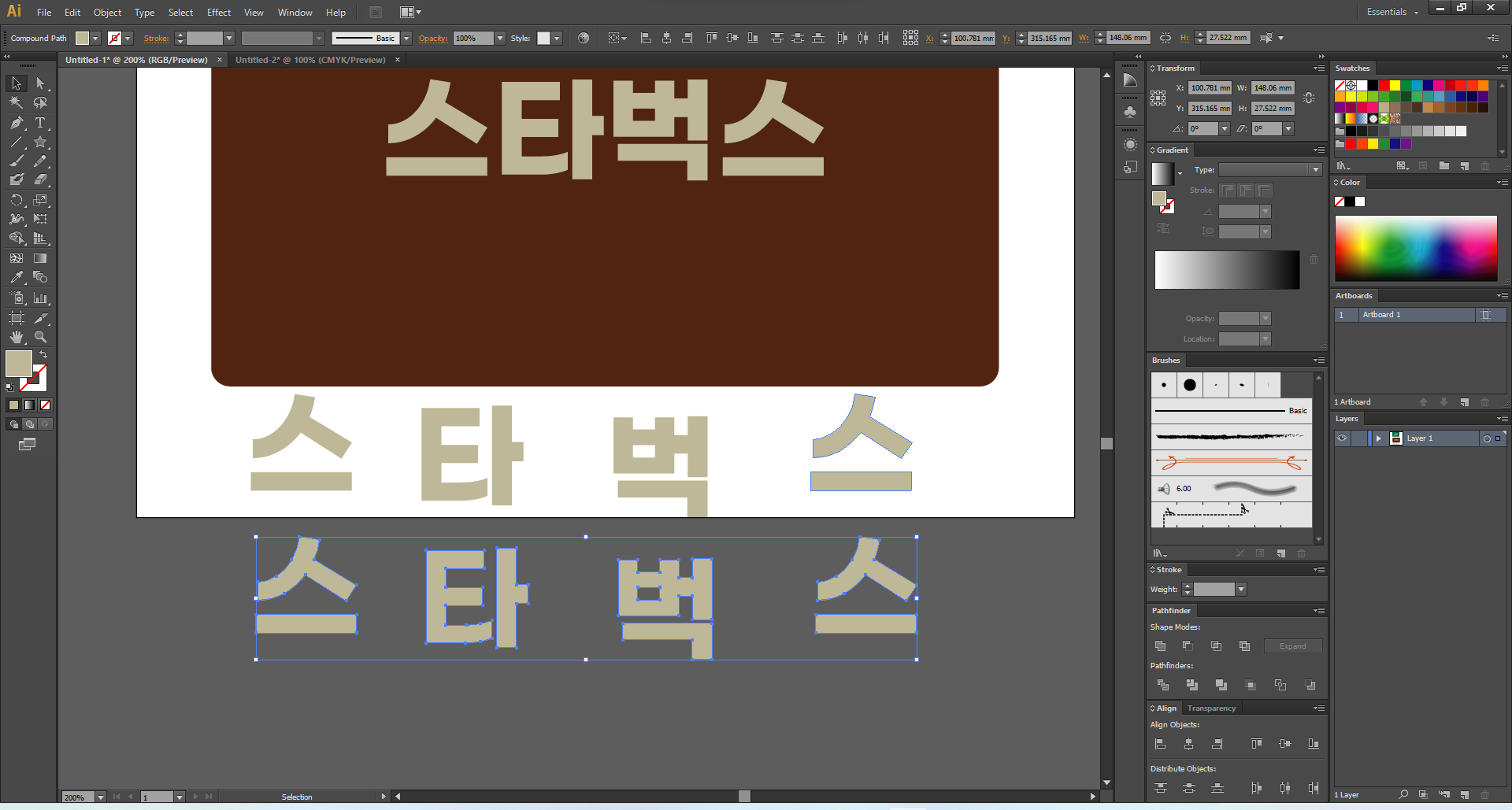Viewport: 1512px width, 810px height.
Task: Select the Selection tool (black arrow)
Action: [17, 83]
